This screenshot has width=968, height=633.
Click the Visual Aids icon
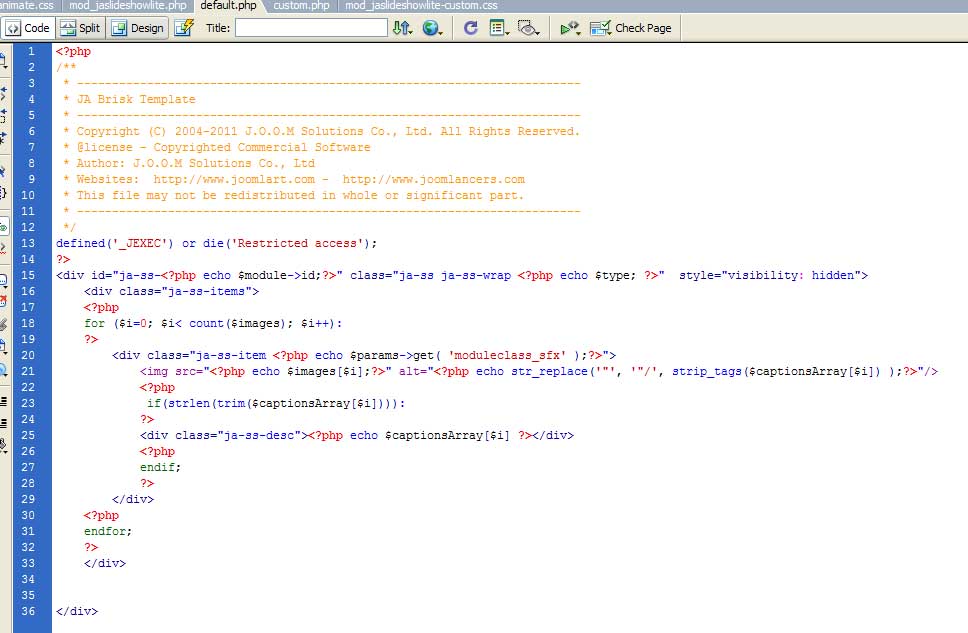[527, 27]
